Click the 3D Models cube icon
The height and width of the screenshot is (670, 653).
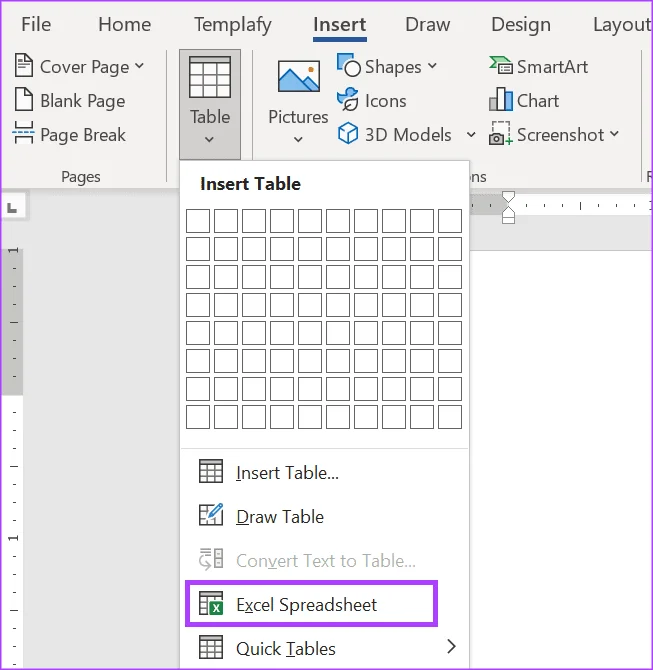click(x=348, y=133)
